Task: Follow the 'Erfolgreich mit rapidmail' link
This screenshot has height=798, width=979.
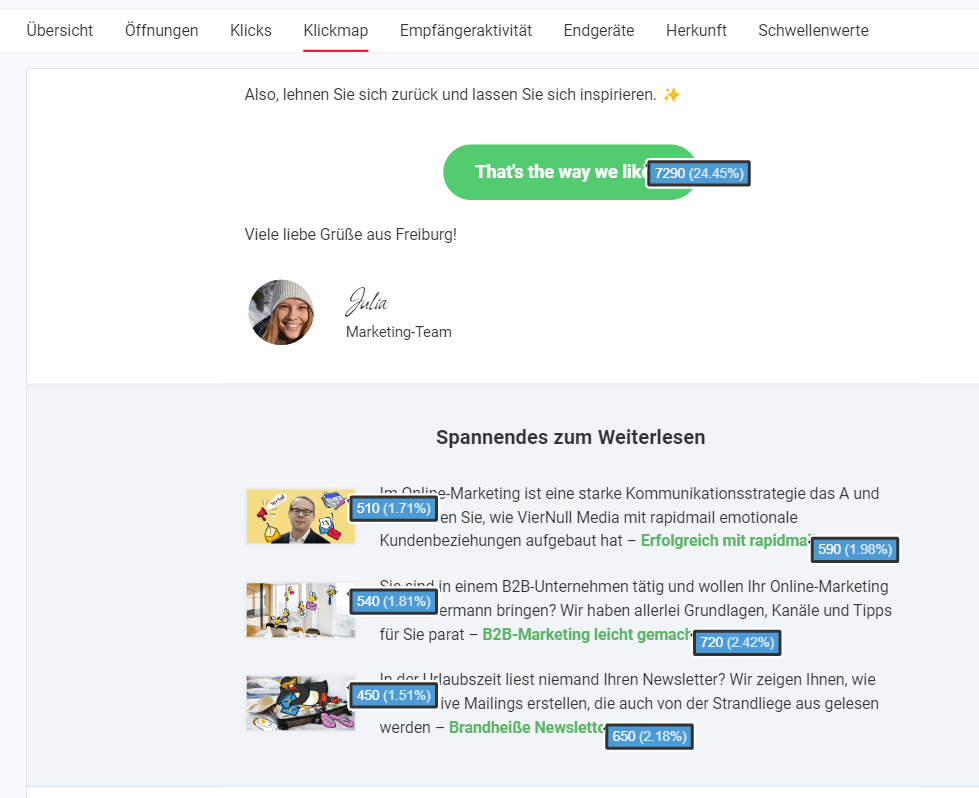Action: 723,541
